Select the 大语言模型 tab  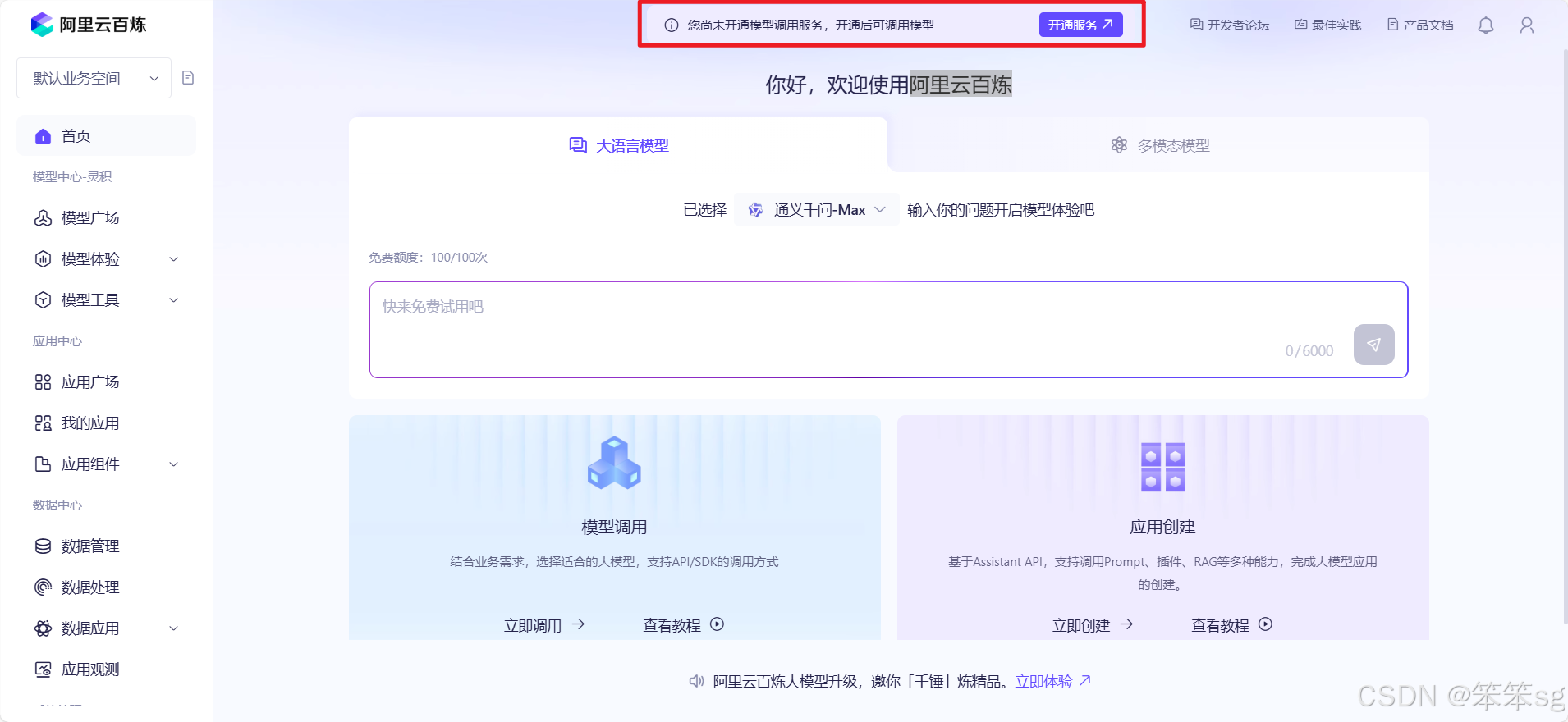click(x=619, y=145)
